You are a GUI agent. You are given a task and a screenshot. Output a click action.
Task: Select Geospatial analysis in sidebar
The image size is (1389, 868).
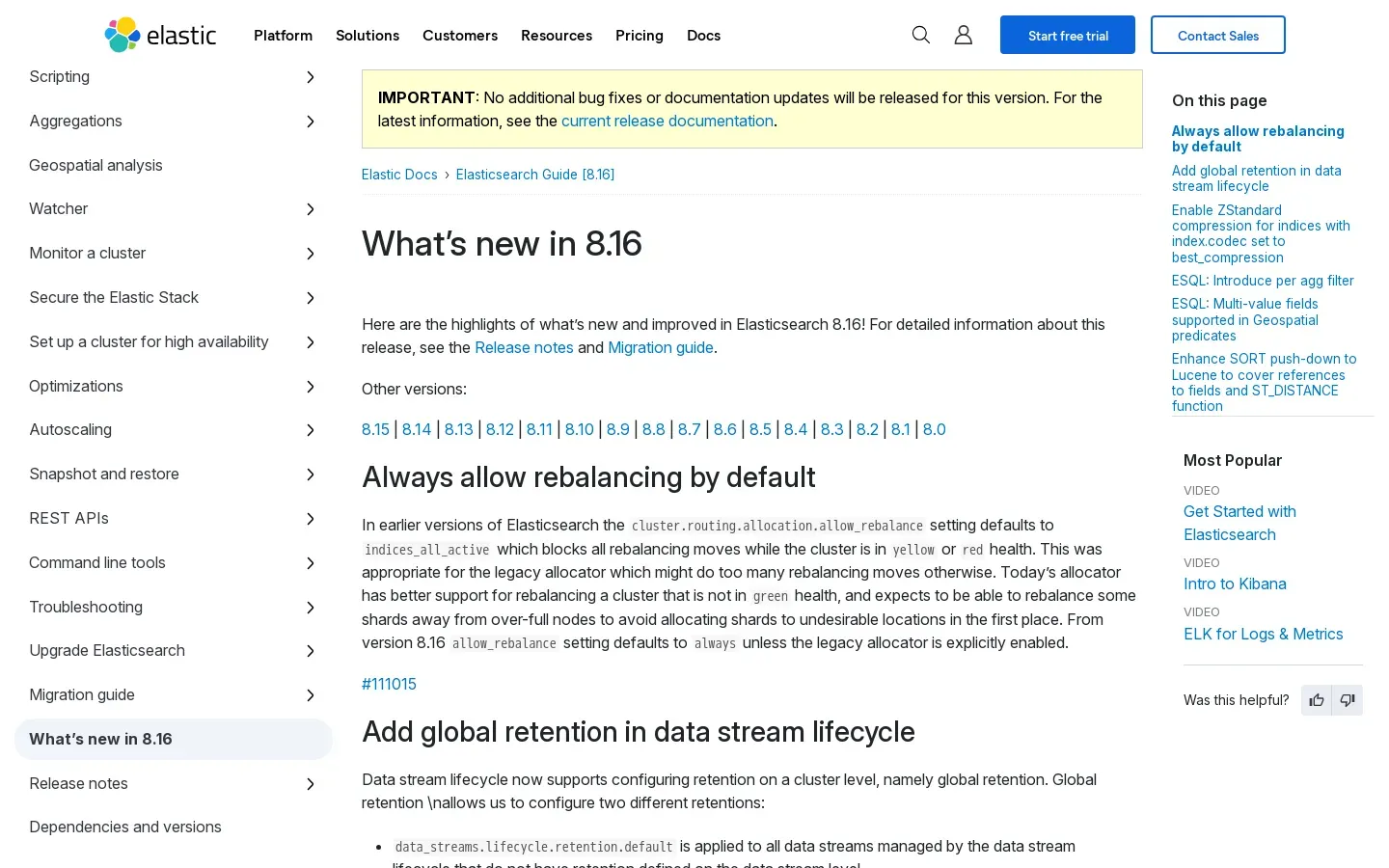click(95, 166)
